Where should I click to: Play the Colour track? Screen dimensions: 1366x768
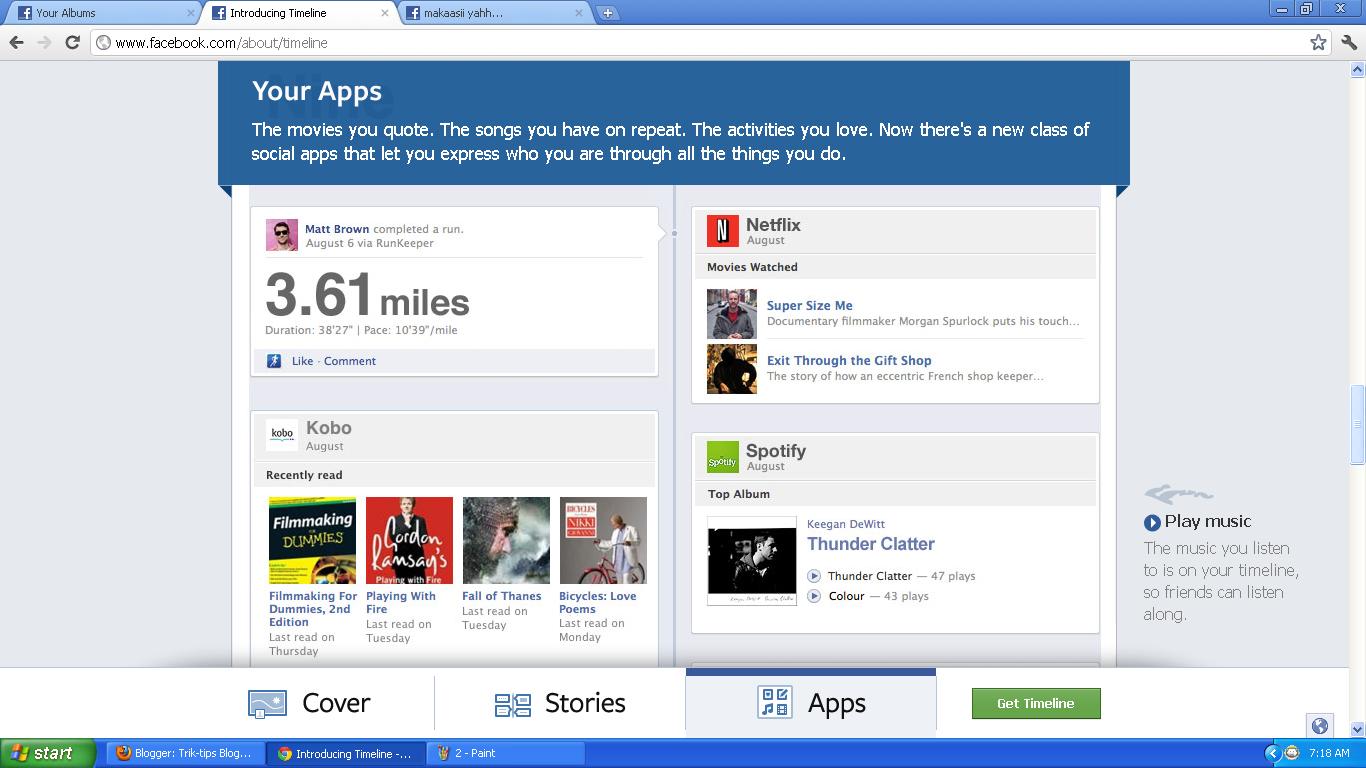(x=814, y=596)
